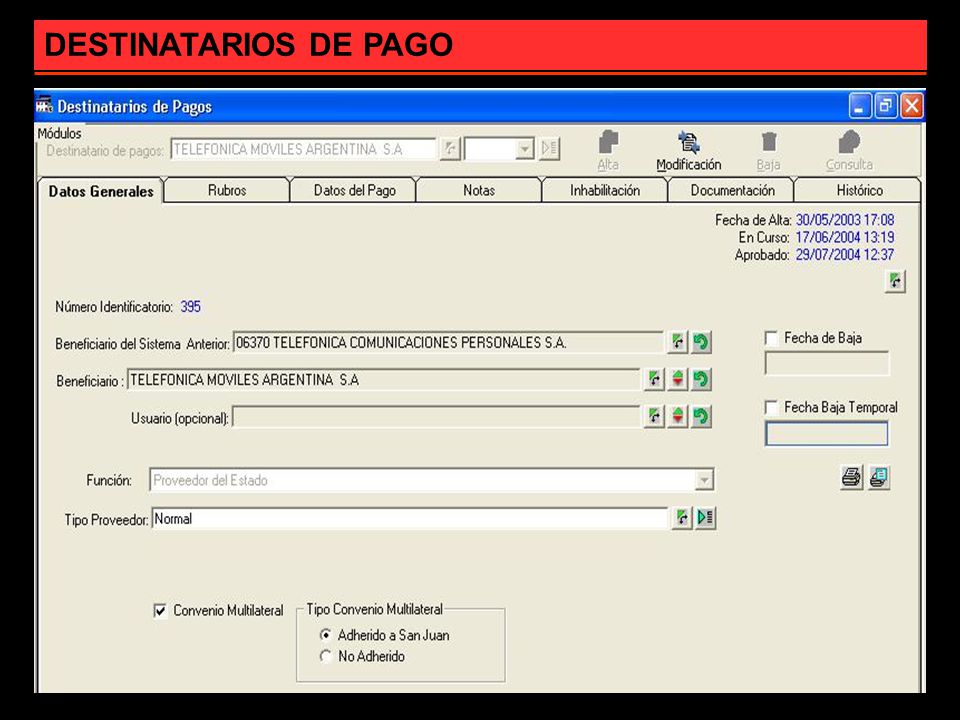
Task: Open the Notas tab
Action: (x=479, y=190)
